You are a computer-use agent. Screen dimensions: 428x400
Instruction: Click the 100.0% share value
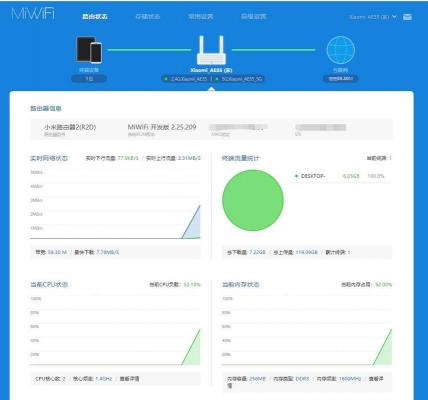tap(376, 176)
